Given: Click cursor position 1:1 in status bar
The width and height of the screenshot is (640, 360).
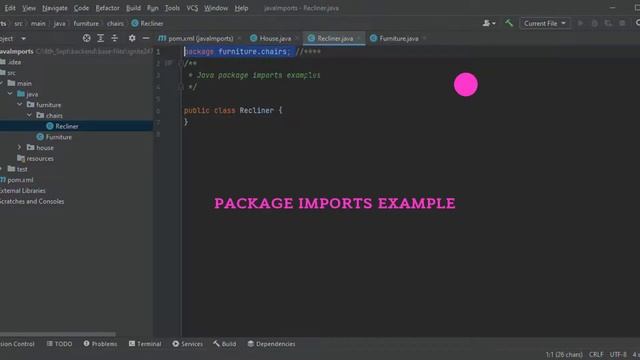Looking at the screenshot, I should click(564, 354).
